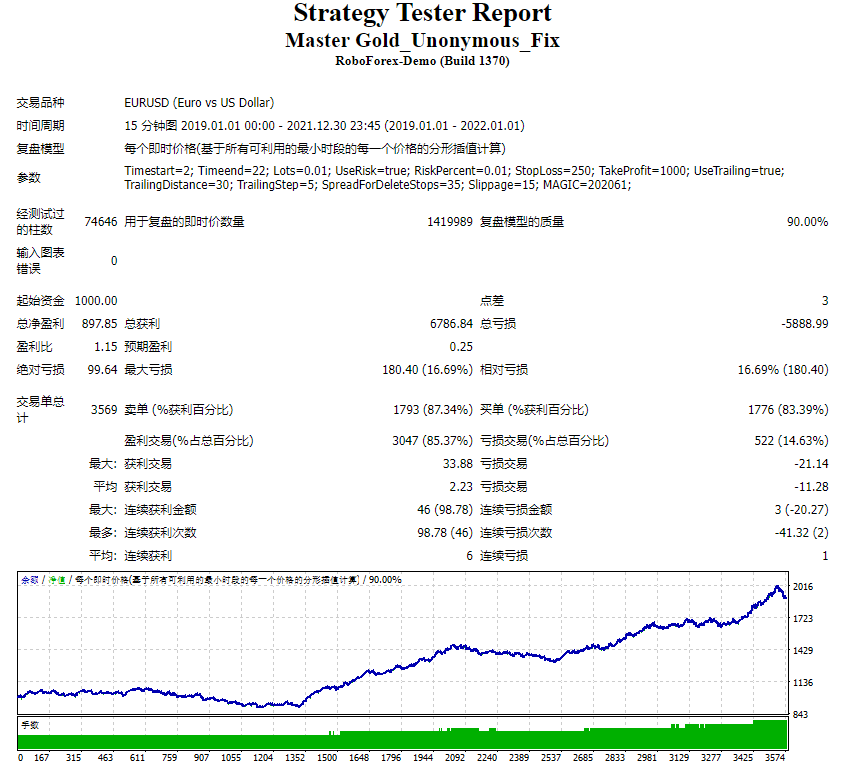
Task: Click the 1000.00 initial deposit value
Action: [x=96, y=301]
